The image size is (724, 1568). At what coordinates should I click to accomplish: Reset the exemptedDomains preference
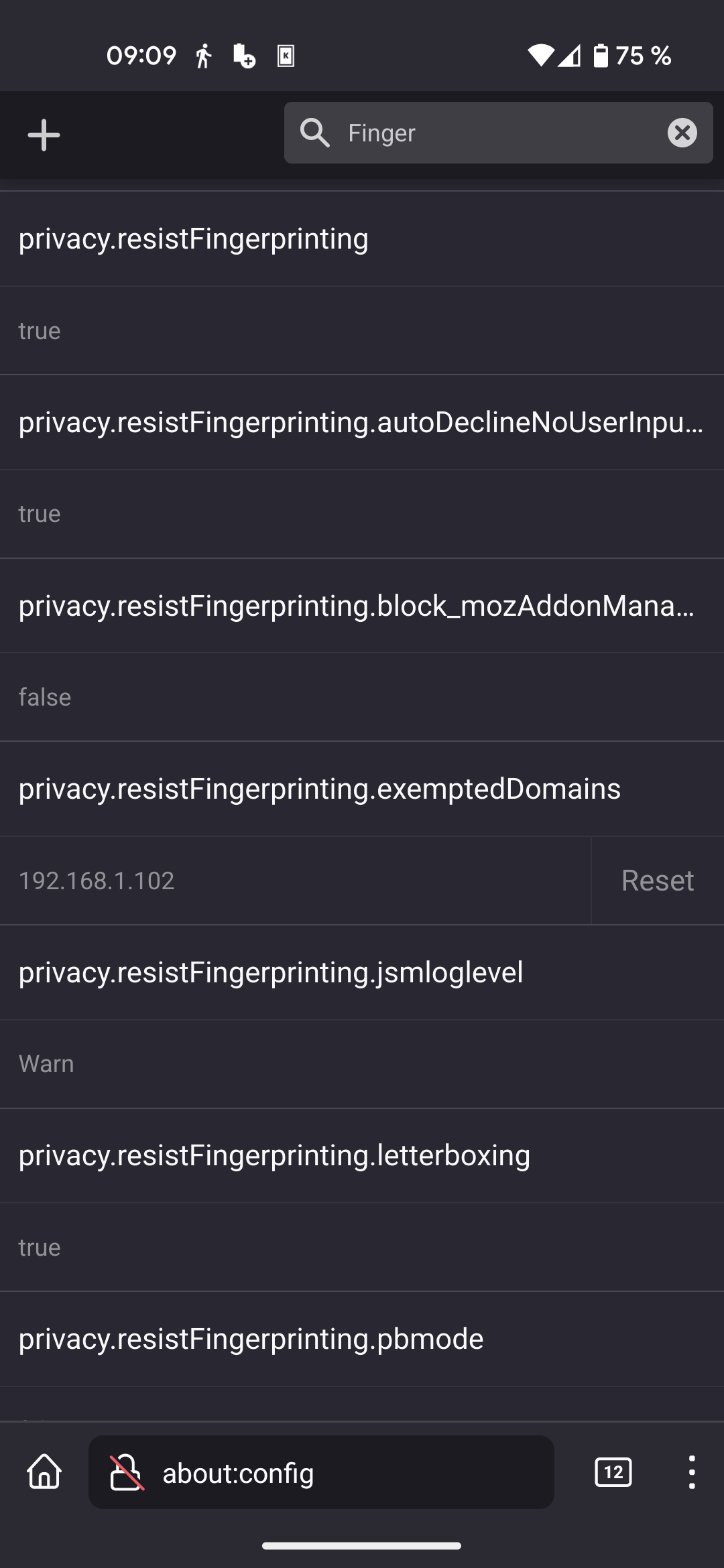coord(657,880)
